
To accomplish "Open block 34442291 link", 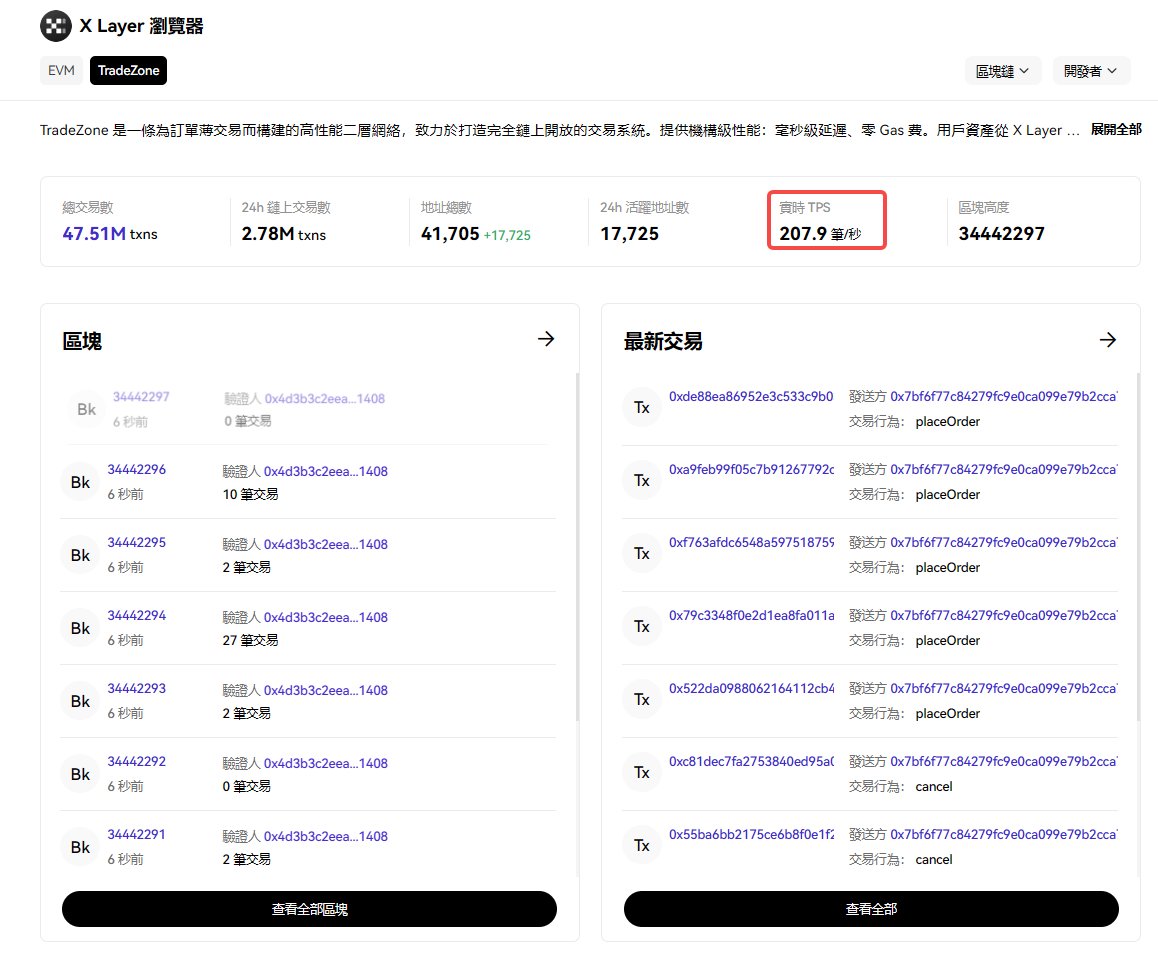I will coord(137,835).
